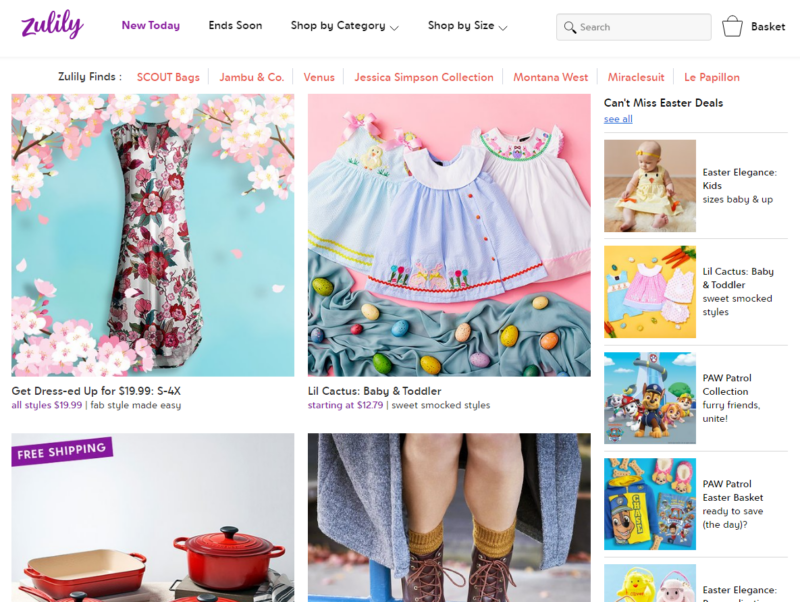Visit SCOUT Bags under Zulily Finds

coord(168,77)
